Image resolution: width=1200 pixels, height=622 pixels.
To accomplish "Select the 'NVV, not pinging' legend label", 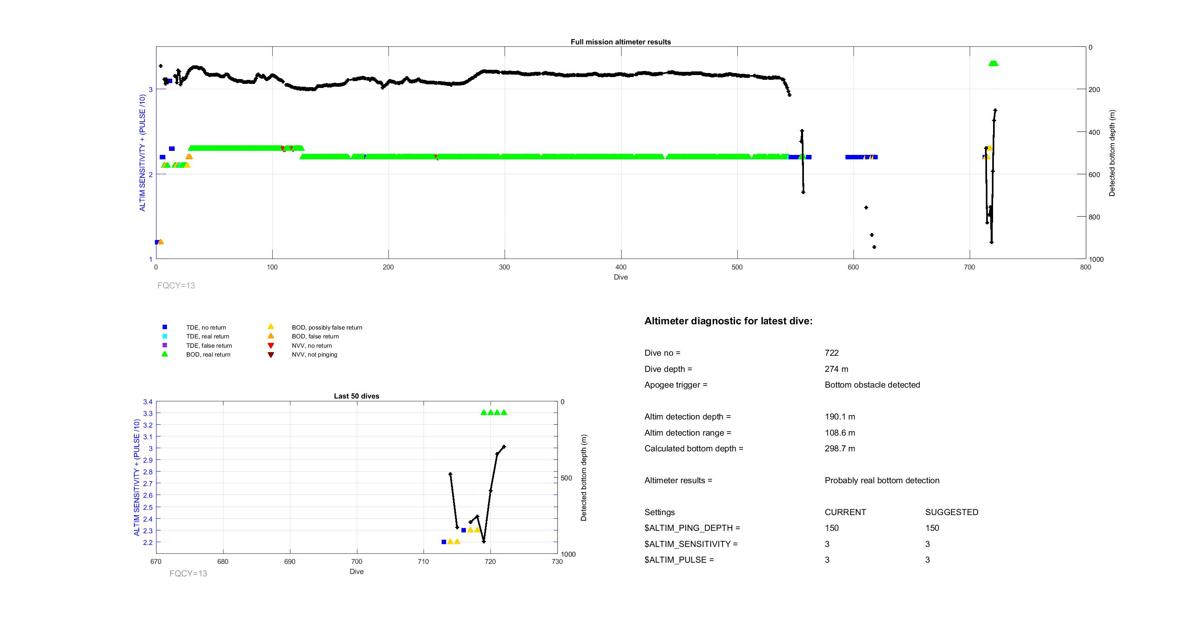I will 314,354.
